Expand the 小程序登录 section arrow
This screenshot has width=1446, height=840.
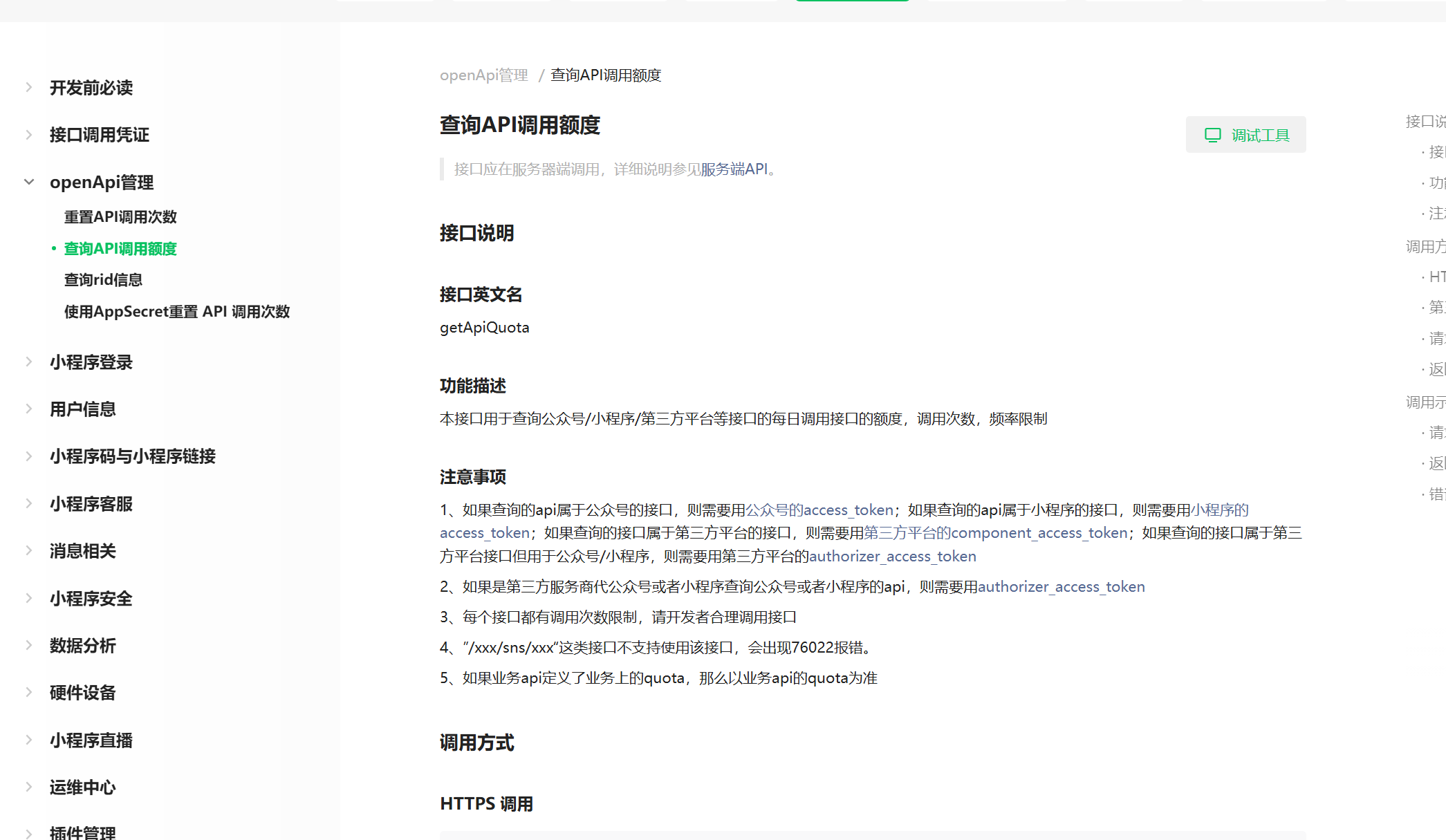coord(29,362)
